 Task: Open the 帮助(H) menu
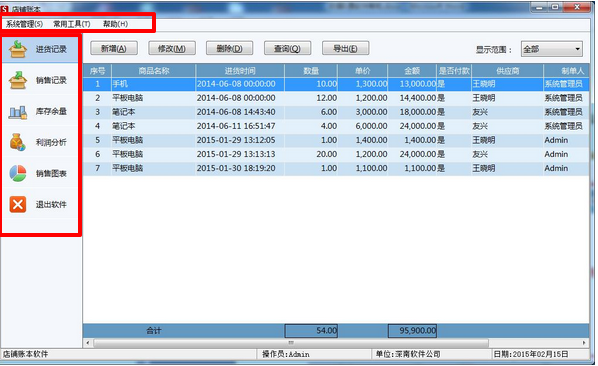(x=115, y=24)
